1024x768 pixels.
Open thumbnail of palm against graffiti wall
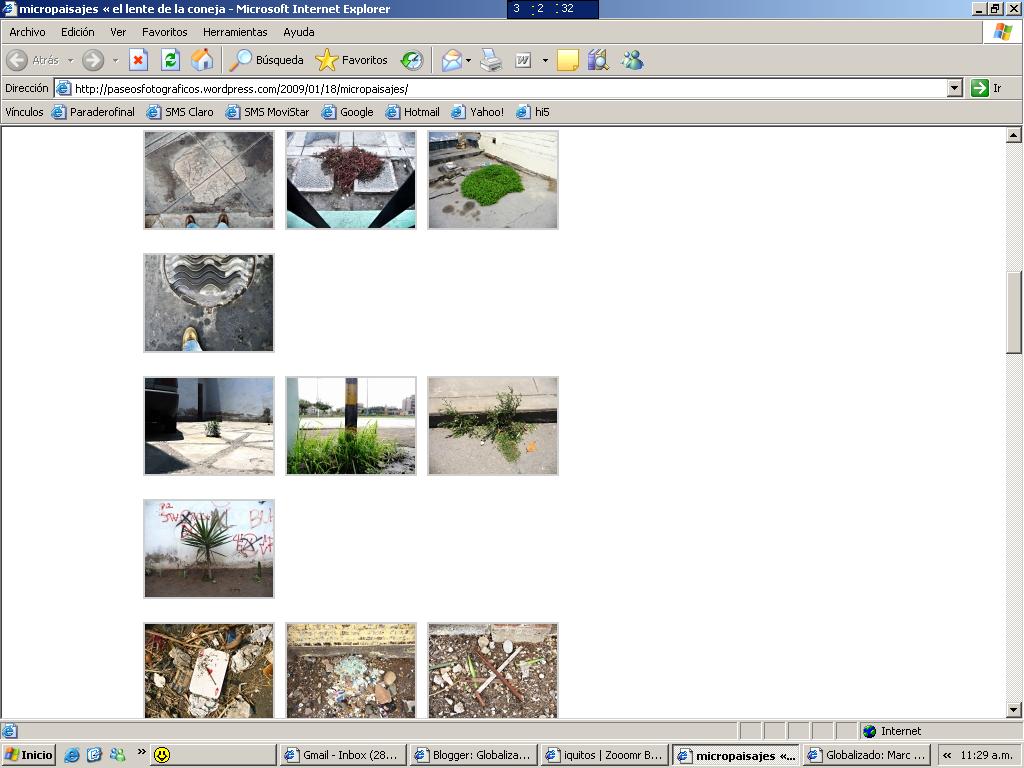(x=209, y=549)
